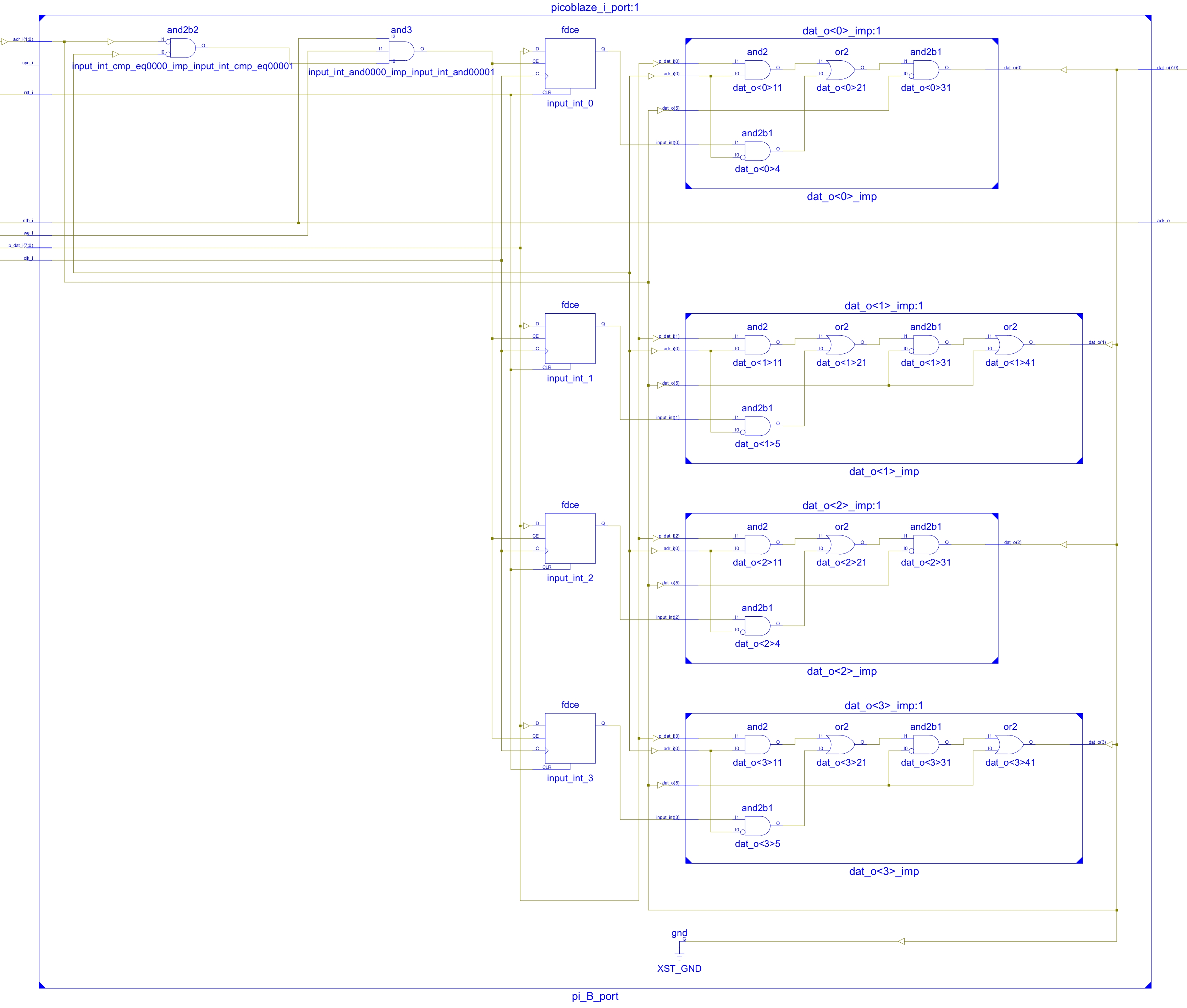Select the input_int_0 fdce flip-flop

pos(569,64)
